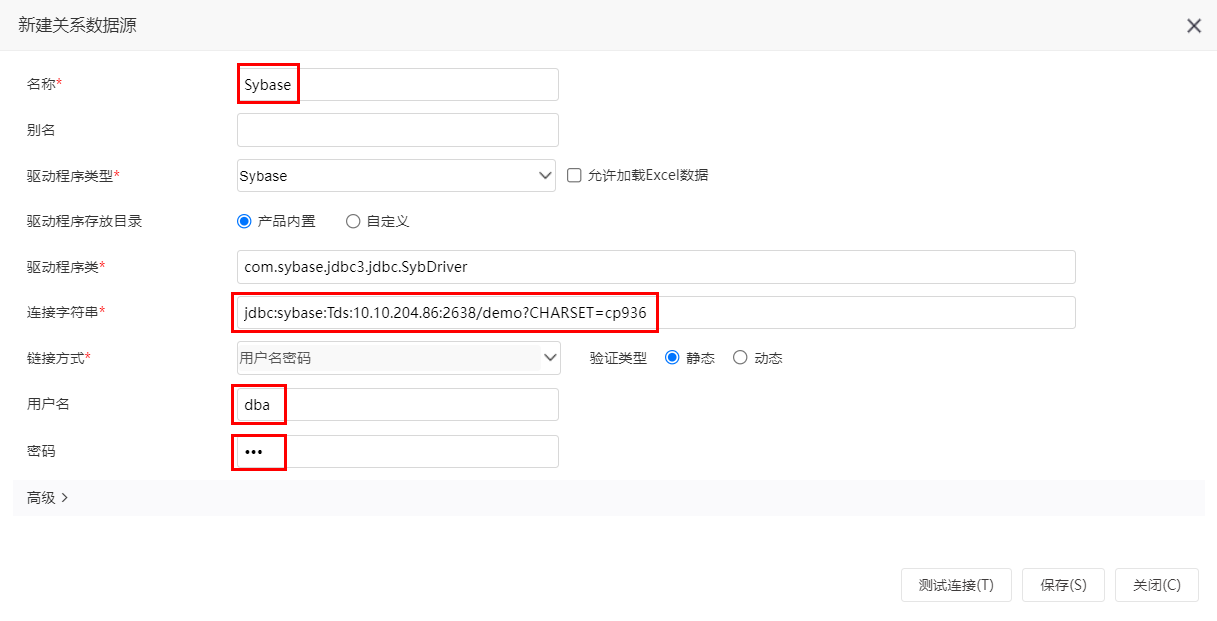Image resolution: width=1217 pixels, height=621 pixels.
Task: Click the 连接字符串 label text
Action: (62, 312)
